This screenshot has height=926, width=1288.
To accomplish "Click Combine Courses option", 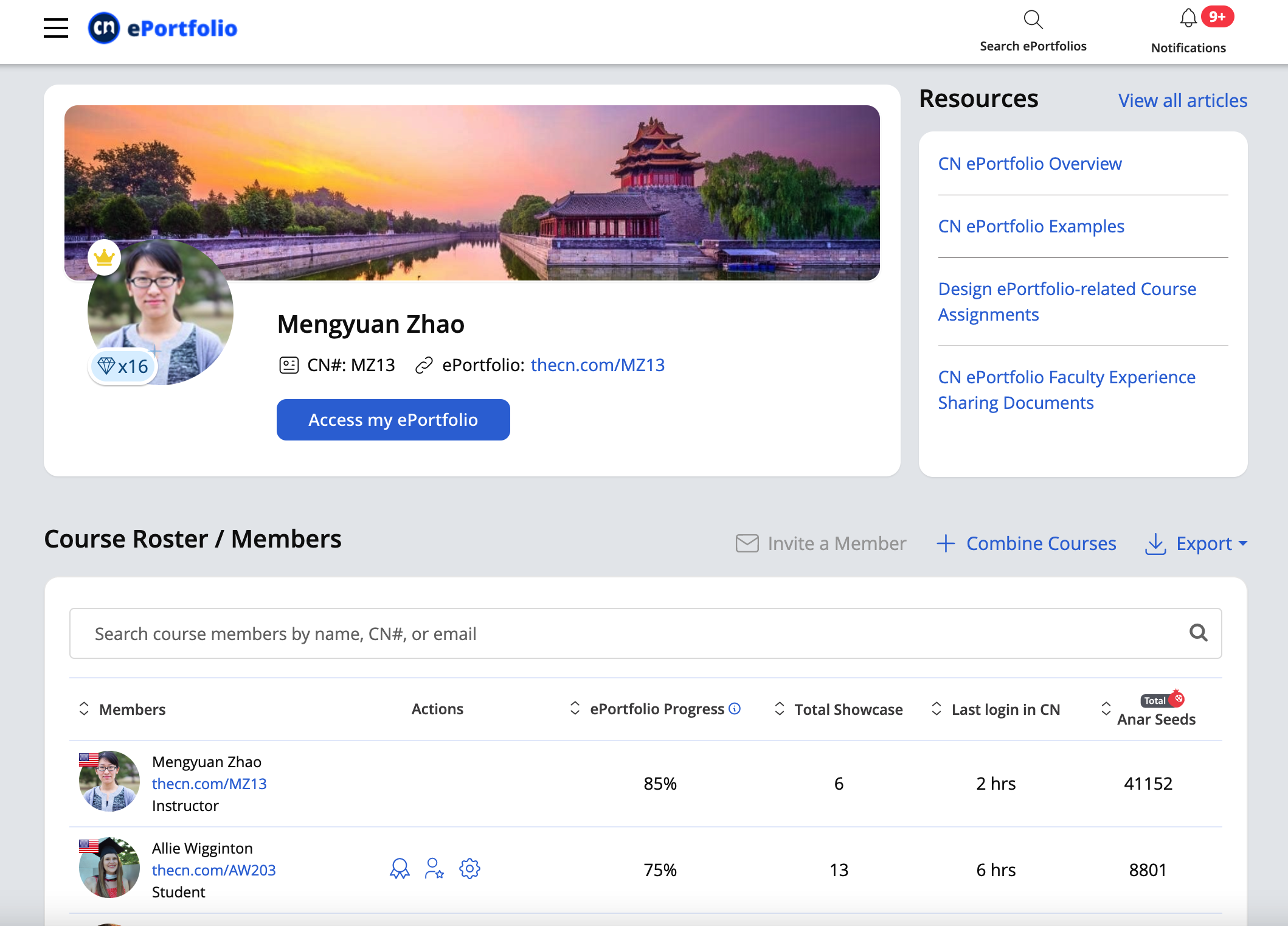I will (1027, 543).
